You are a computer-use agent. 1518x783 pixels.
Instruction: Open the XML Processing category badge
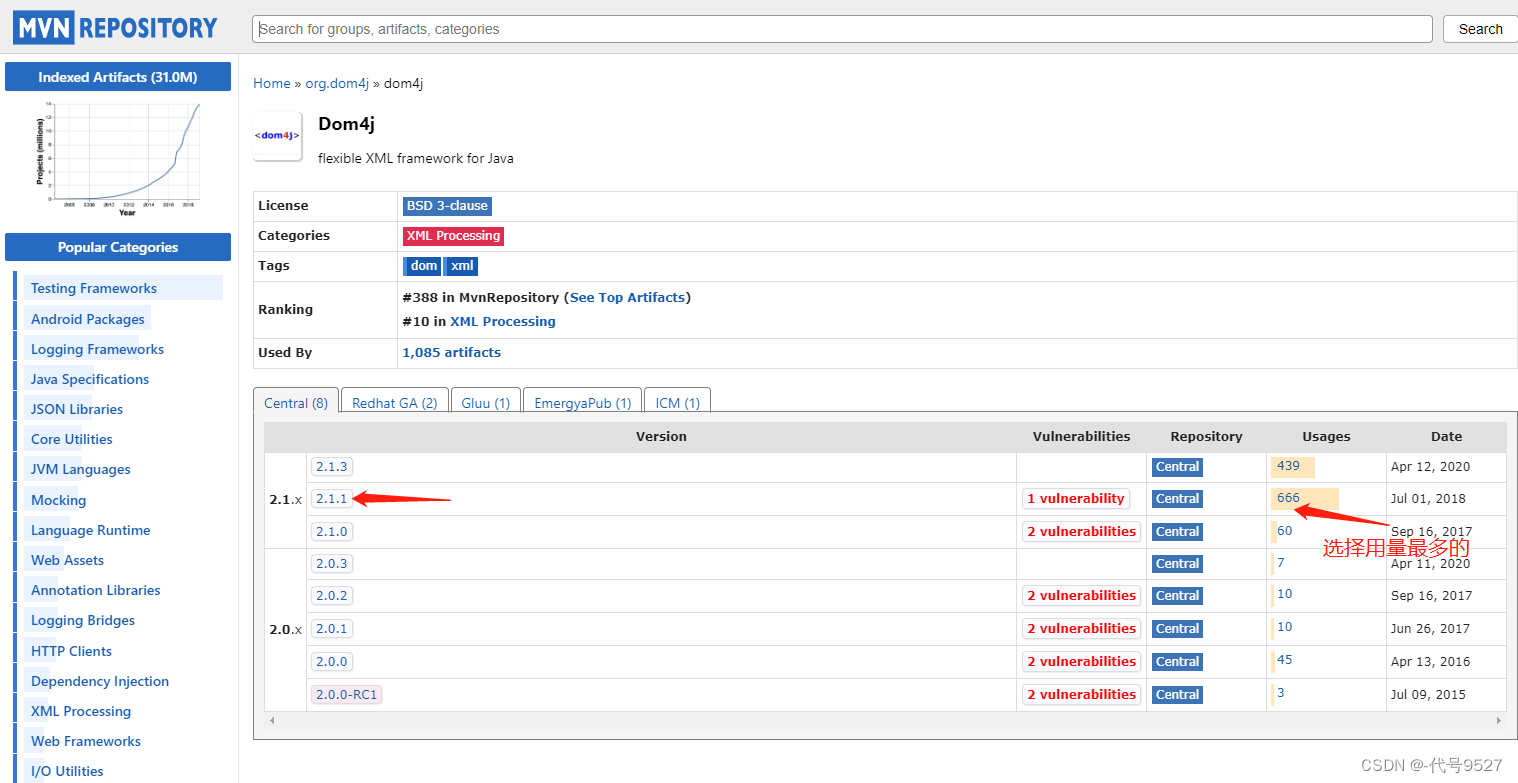tap(453, 236)
